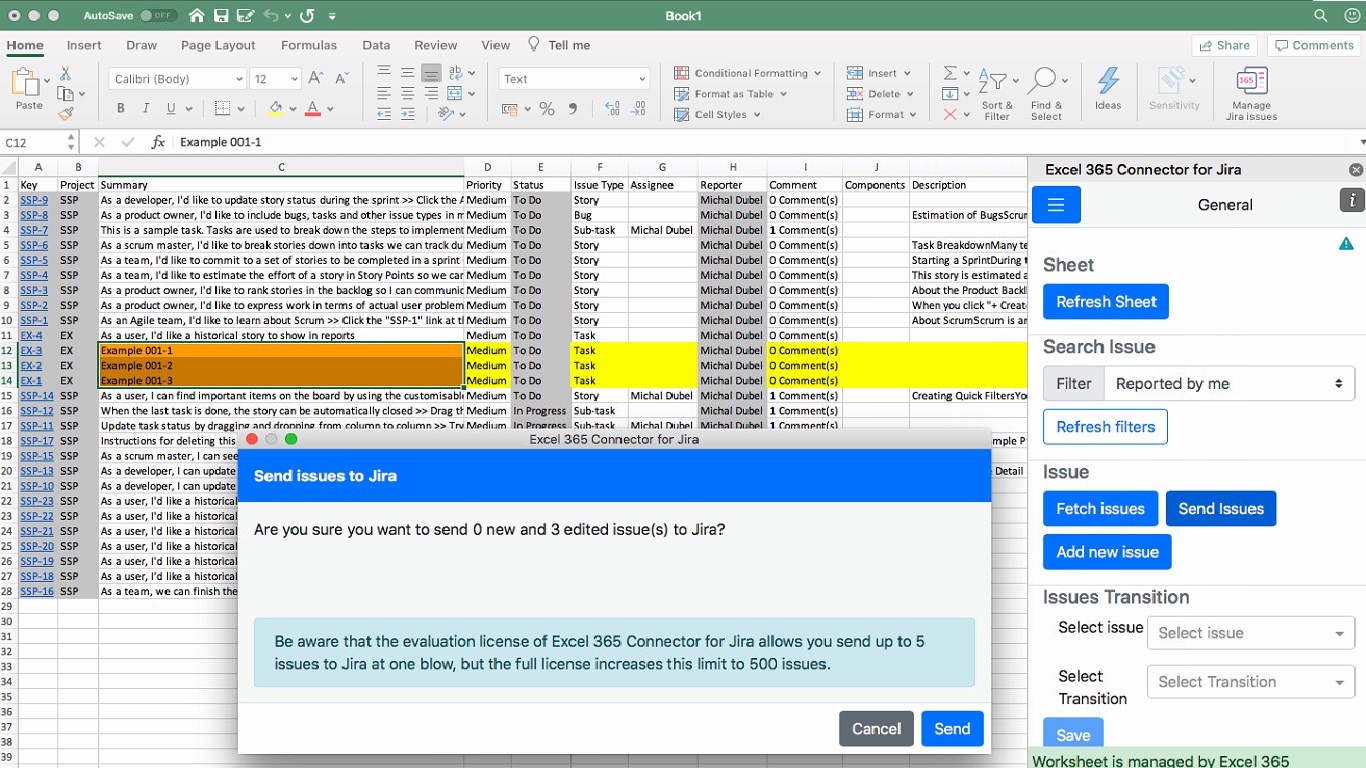
Task: Open the EX-3 issue key link
Action: [x=31, y=351]
